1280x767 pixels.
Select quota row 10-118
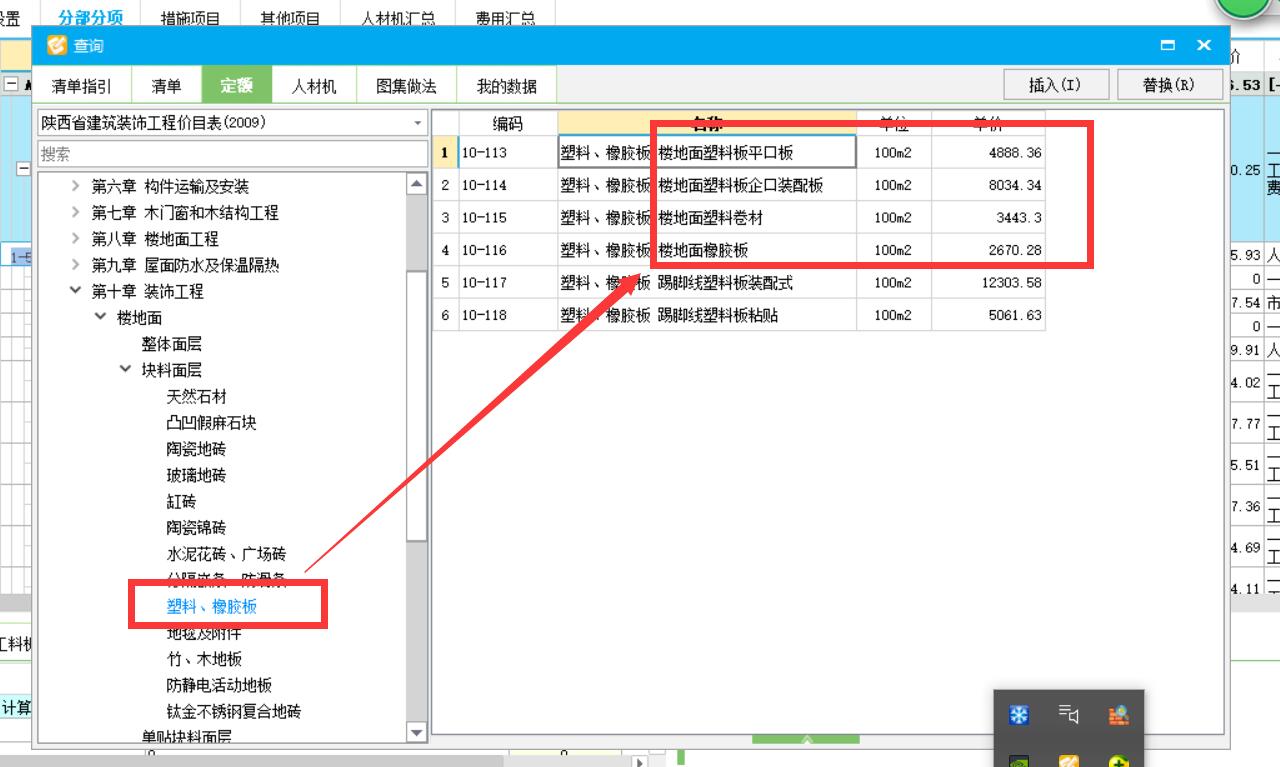click(x=739, y=315)
